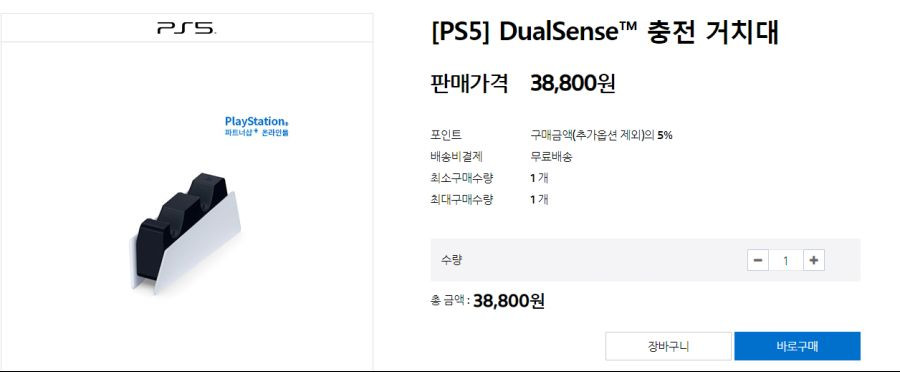Click the 총 금액 total price text
900x372 pixels.
click(x=487, y=300)
